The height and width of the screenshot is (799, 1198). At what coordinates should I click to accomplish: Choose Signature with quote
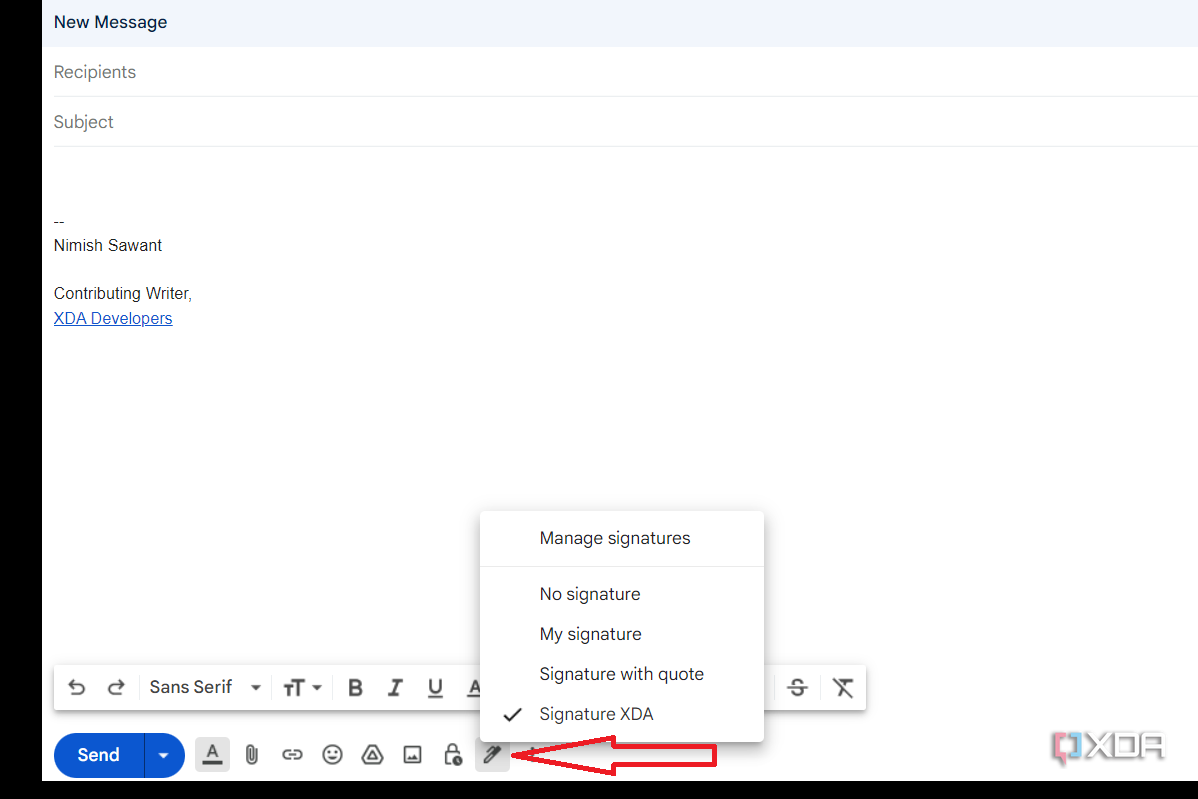tap(622, 674)
